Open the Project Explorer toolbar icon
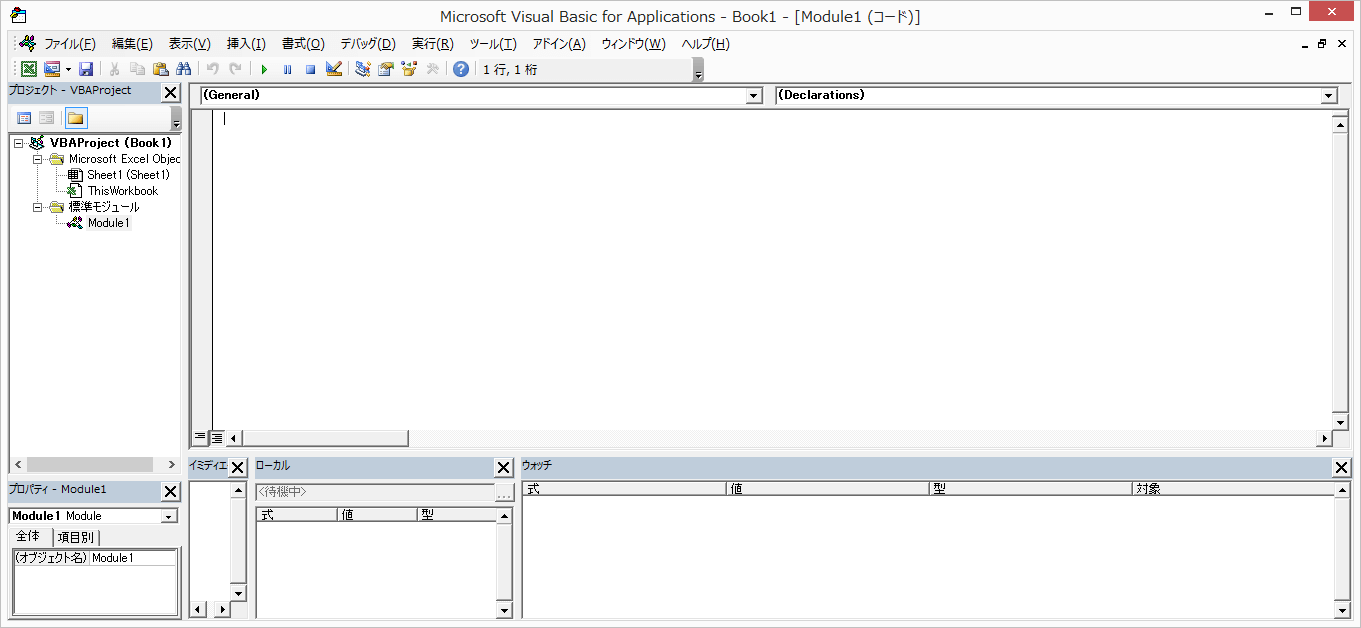This screenshot has height=628, width=1361. coord(362,69)
